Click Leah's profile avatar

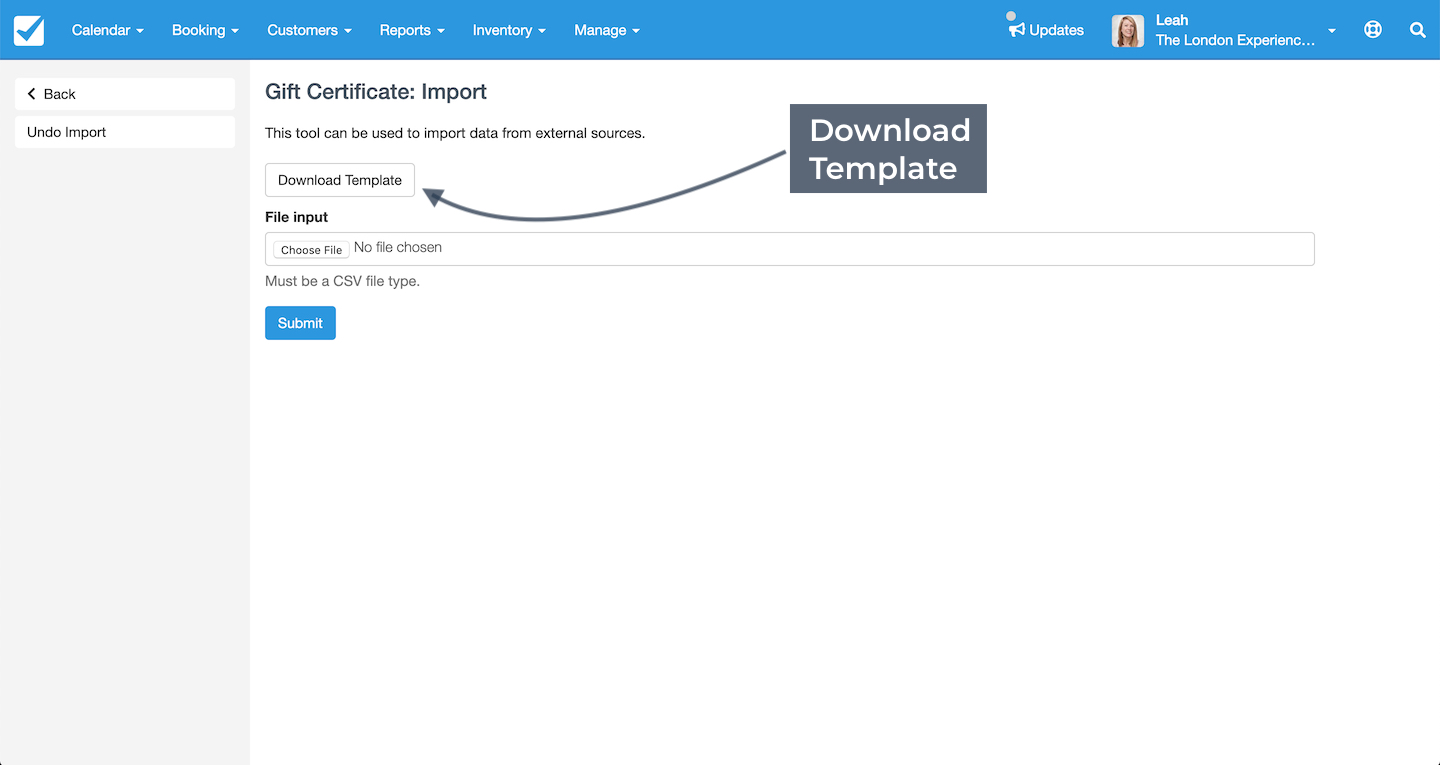coord(1128,31)
